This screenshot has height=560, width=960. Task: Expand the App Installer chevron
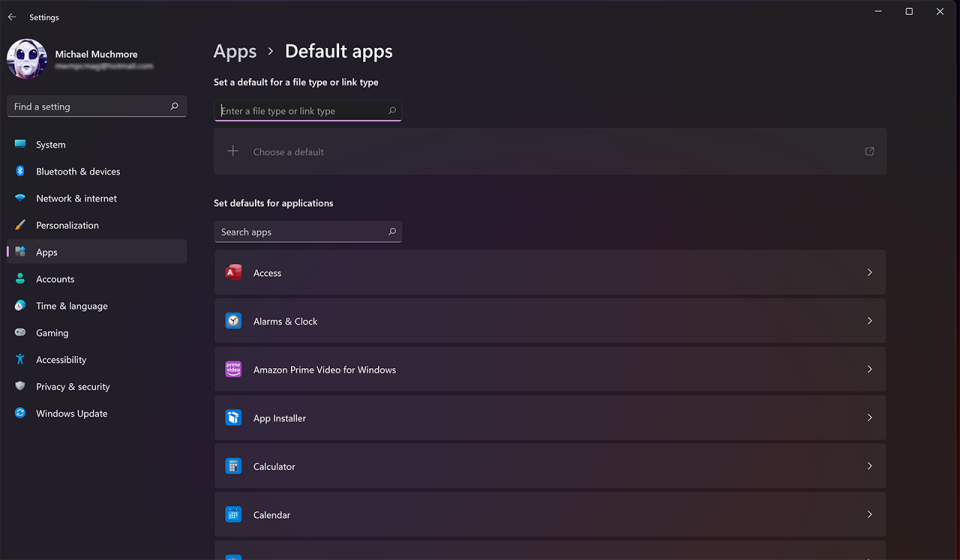[869, 417]
